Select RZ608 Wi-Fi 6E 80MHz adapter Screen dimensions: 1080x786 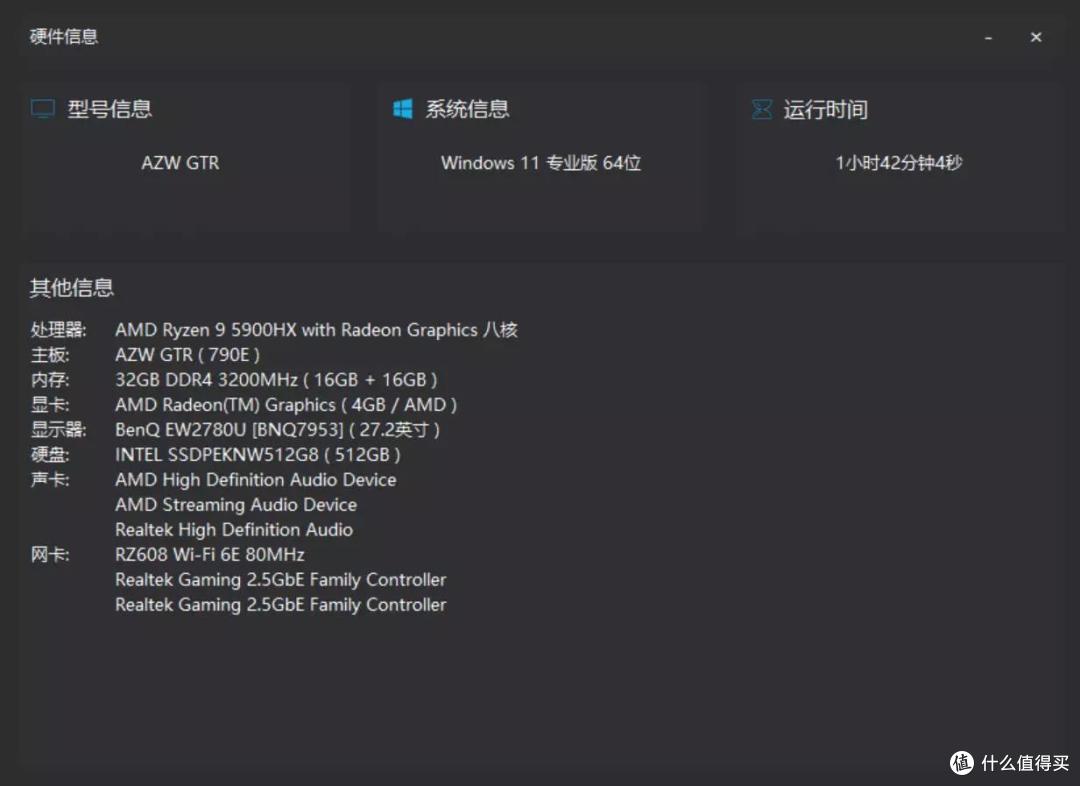coord(210,555)
